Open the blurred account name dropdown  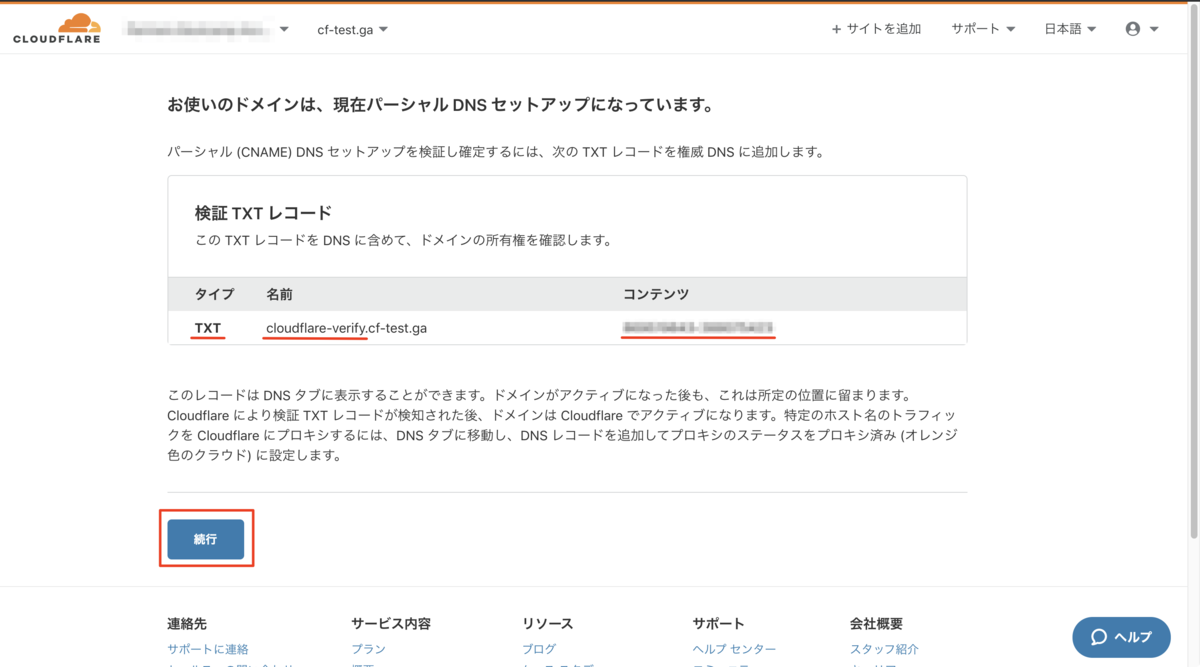pos(206,29)
